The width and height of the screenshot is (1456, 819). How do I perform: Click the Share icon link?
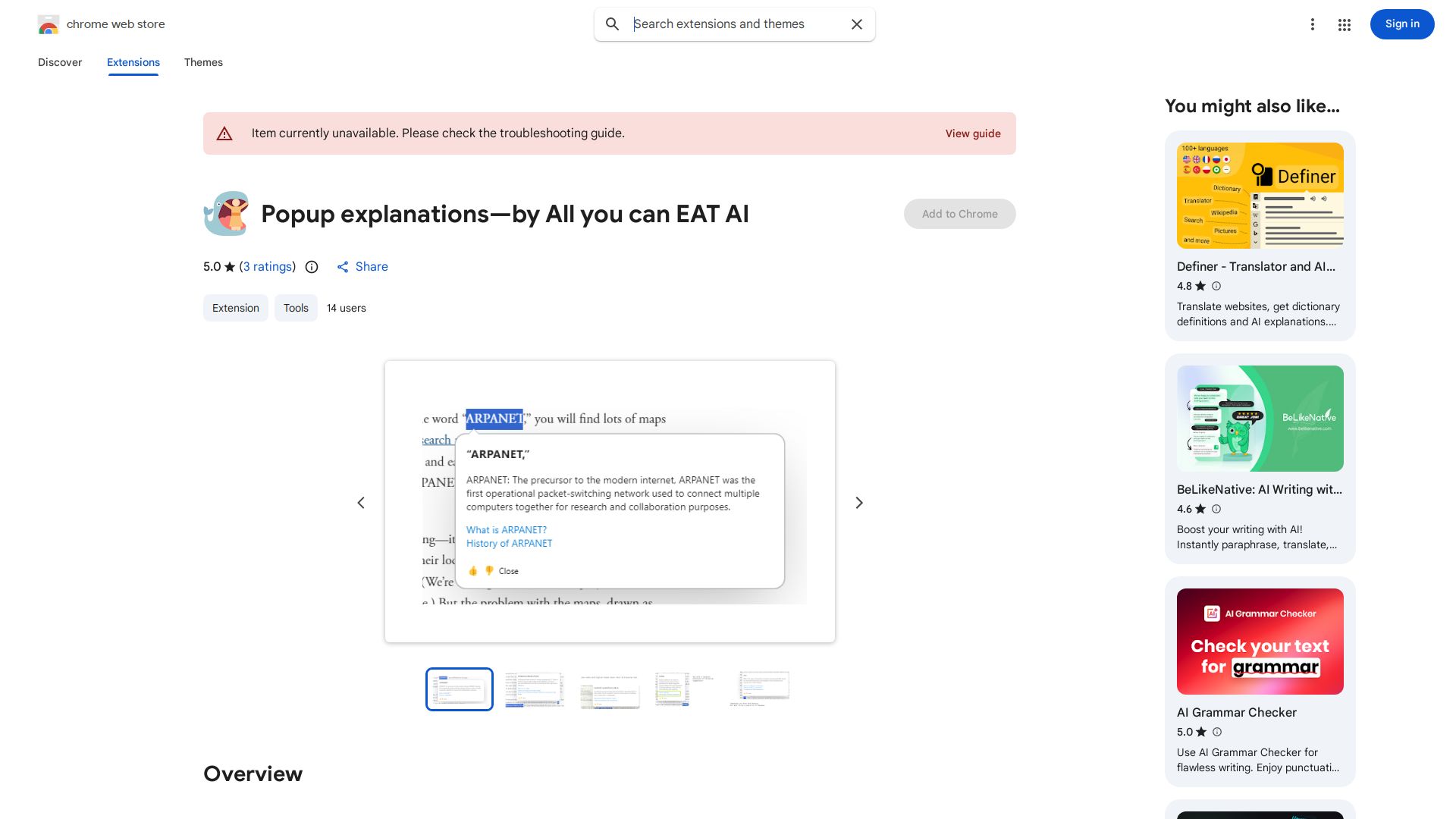343,267
